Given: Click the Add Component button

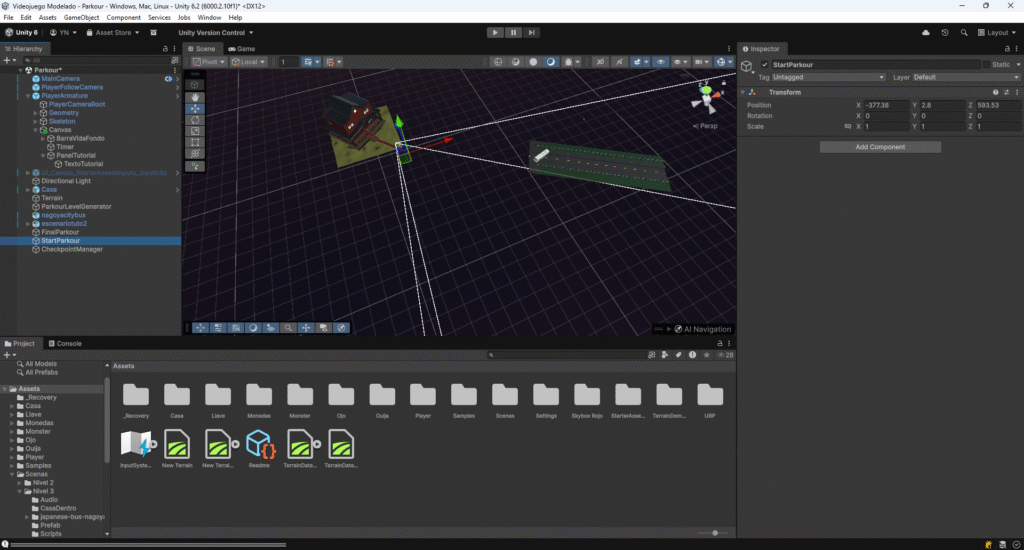Looking at the screenshot, I should [x=880, y=147].
